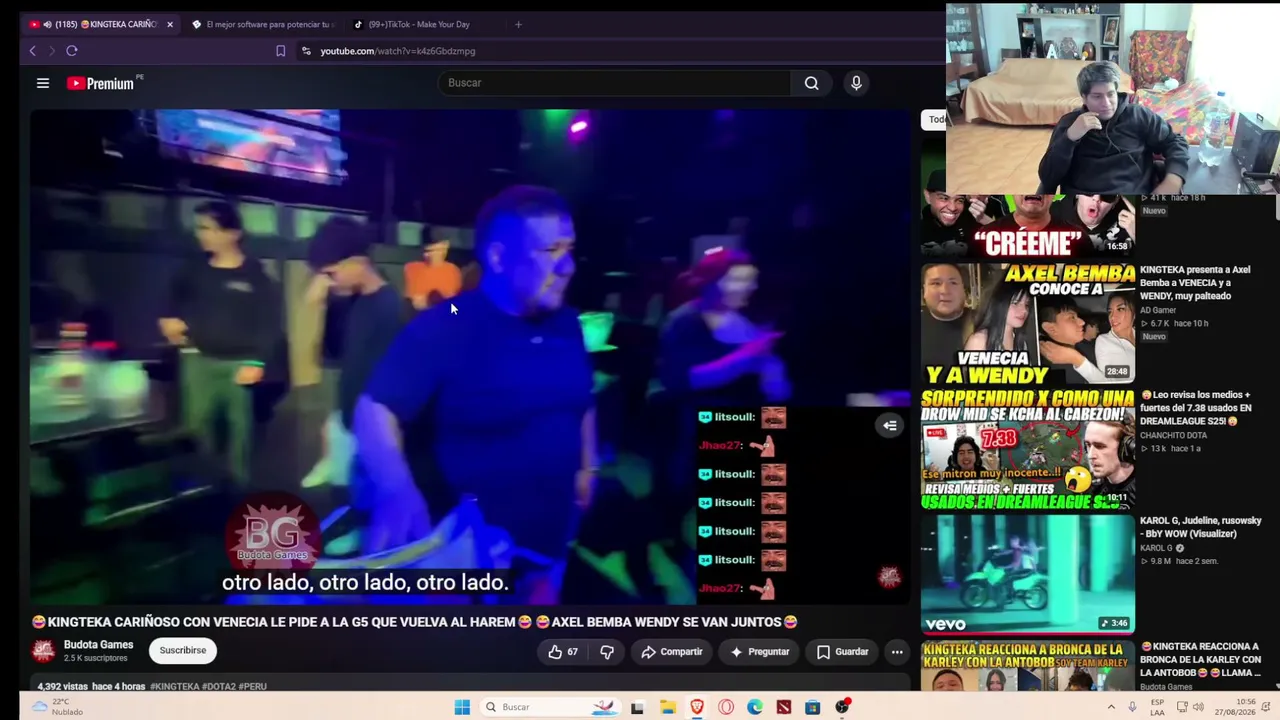Open 'Leo revisa los medios' video title
Viewport: 1280px width, 720px height.
pyautogui.click(x=1196, y=408)
